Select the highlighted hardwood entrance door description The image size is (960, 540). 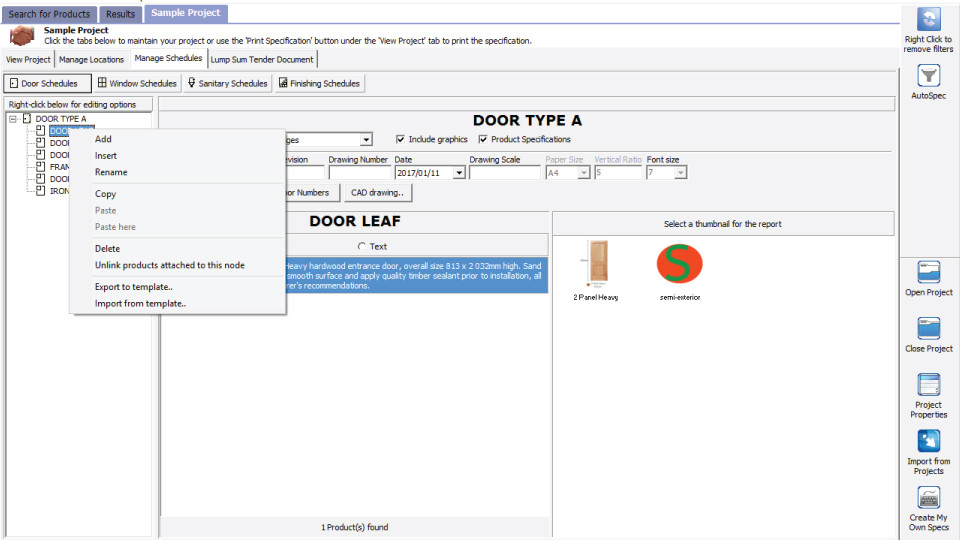416,276
